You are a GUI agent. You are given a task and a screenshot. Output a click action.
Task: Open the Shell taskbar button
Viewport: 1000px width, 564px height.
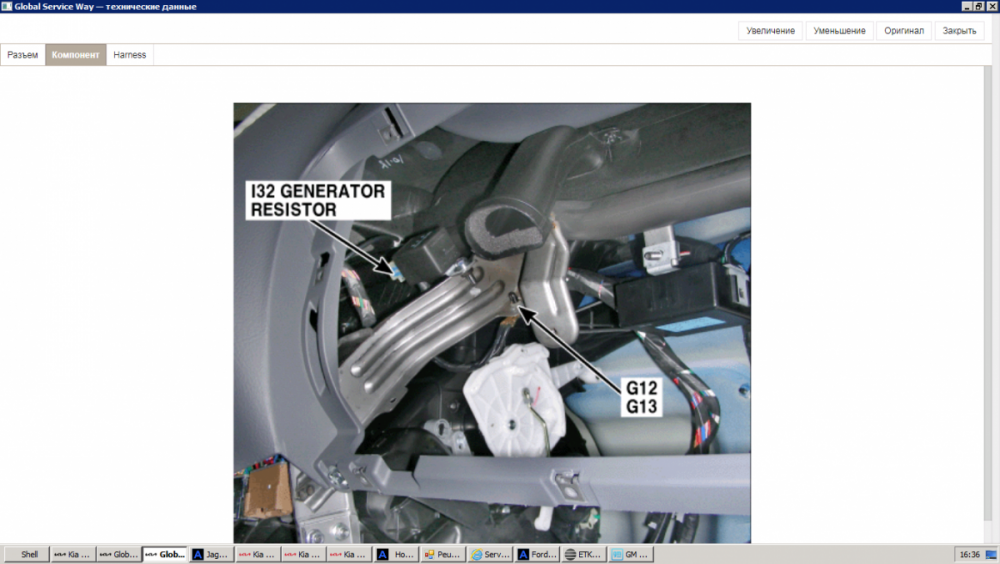[x=29, y=554]
